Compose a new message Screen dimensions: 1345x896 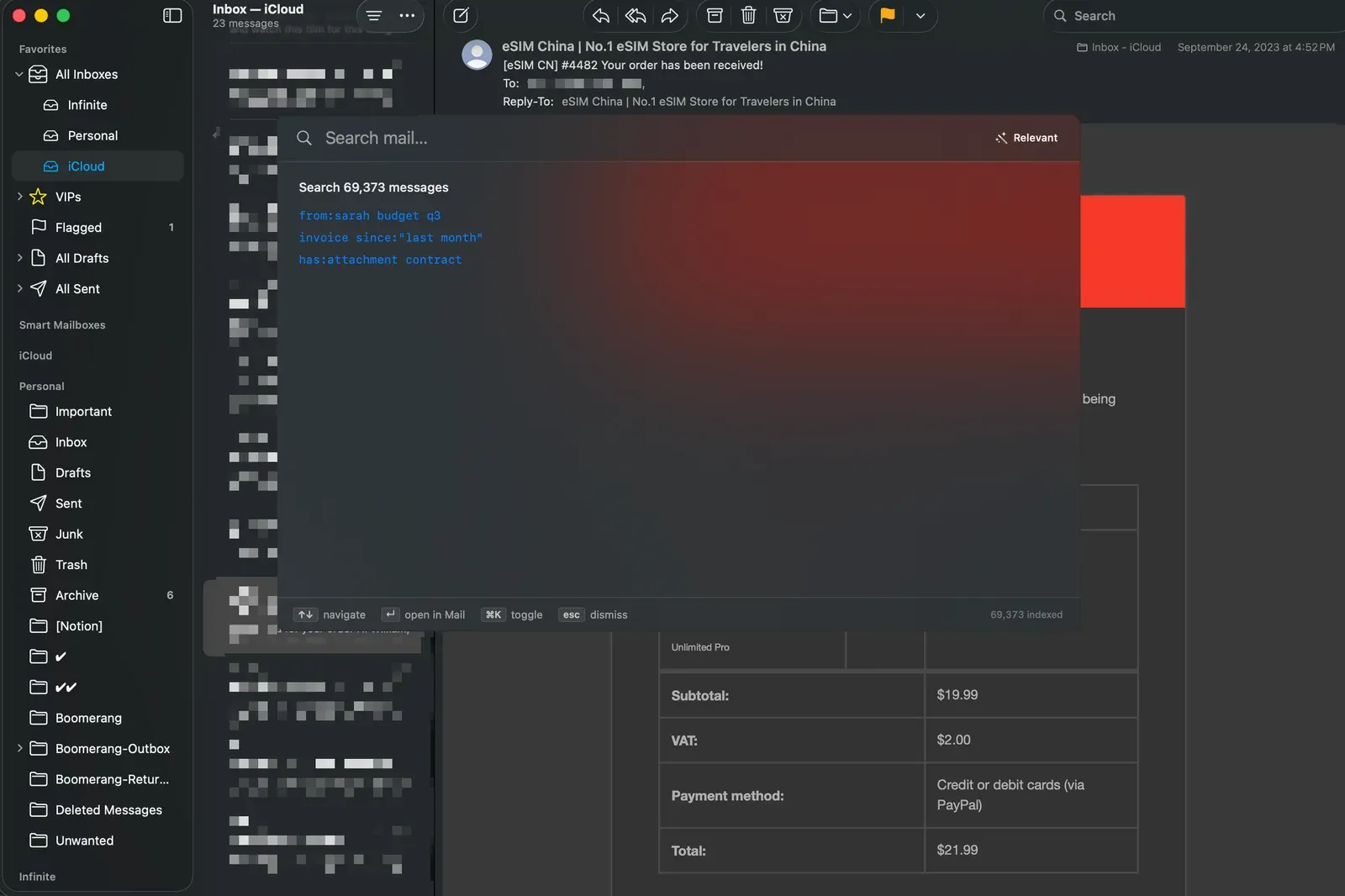pyautogui.click(x=461, y=15)
